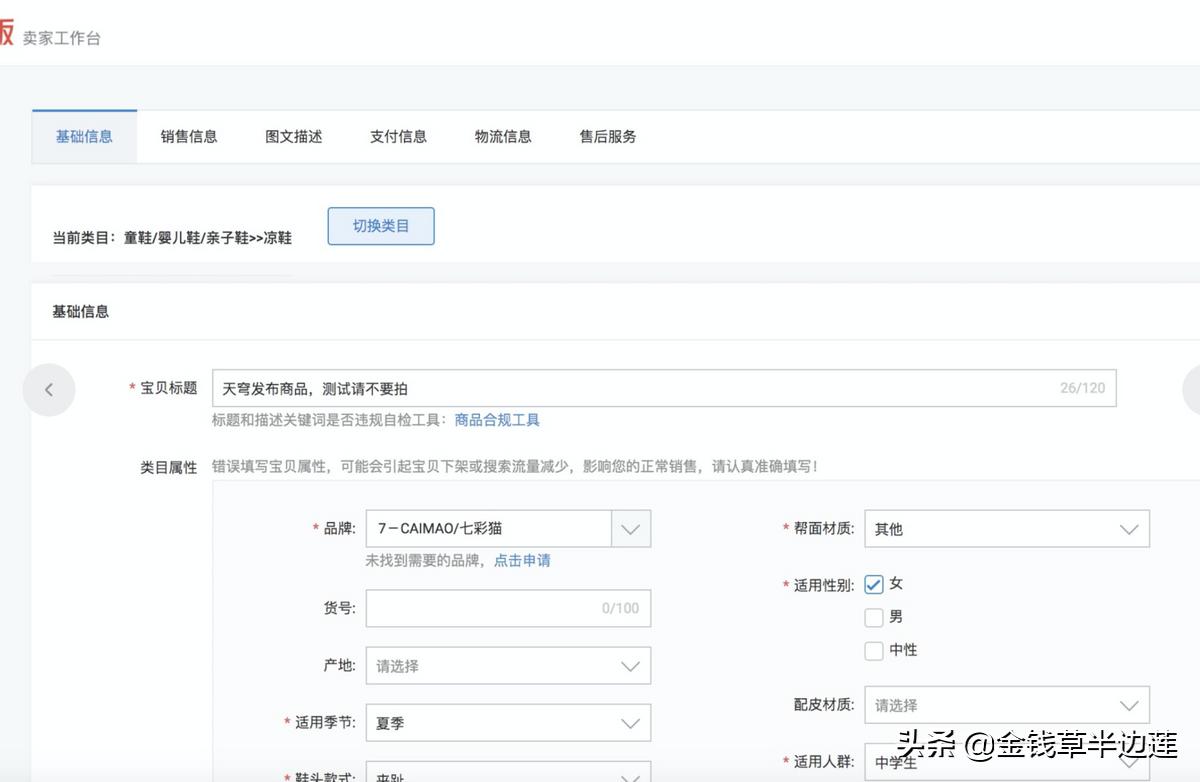This screenshot has width=1200, height=782.
Task: Uncheck the 女 gender checkbox
Action: click(874, 583)
